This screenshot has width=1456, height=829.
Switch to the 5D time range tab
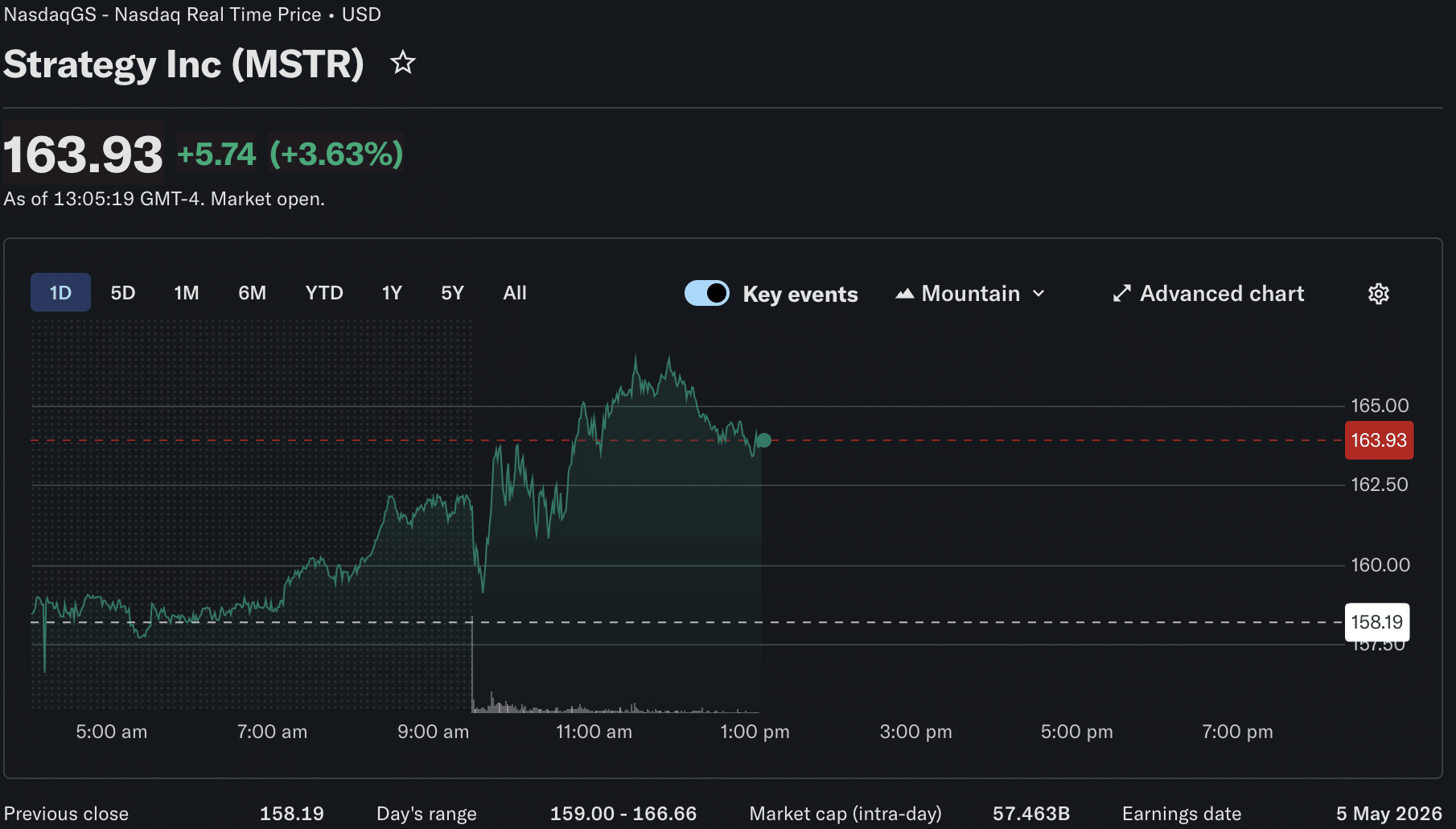click(123, 292)
